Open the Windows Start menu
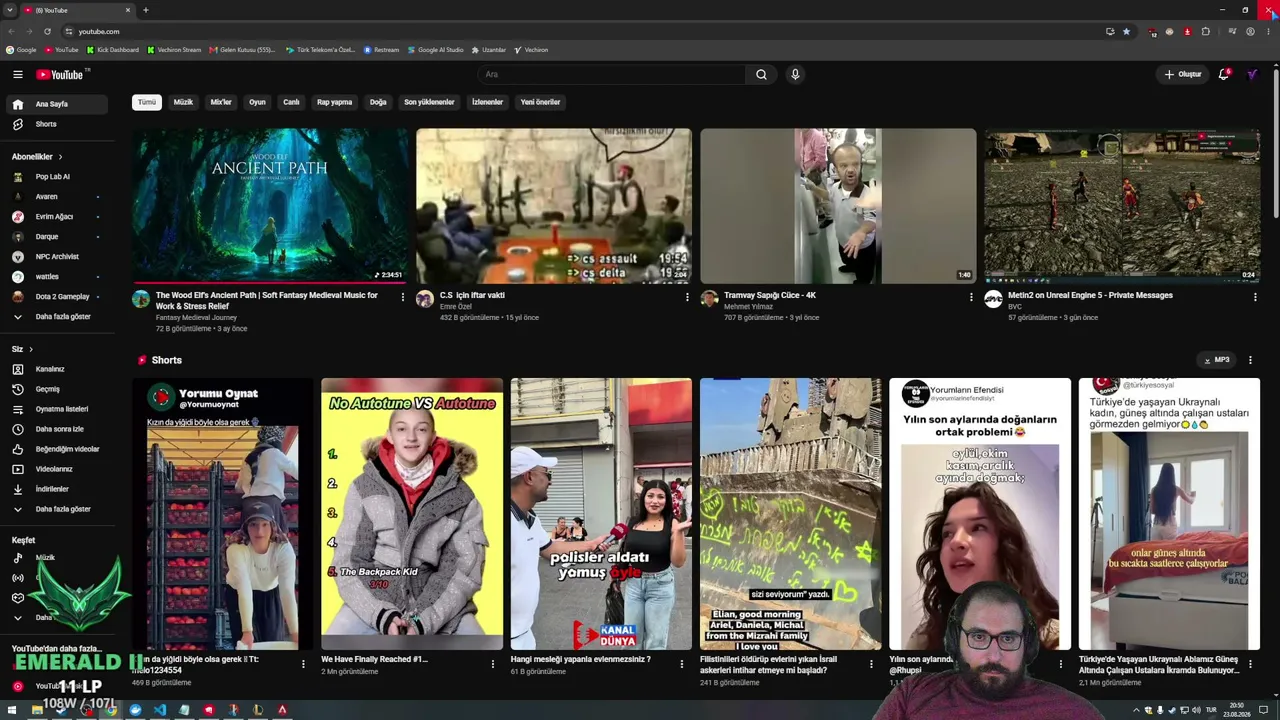This screenshot has height=720, width=1280. [x=12, y=710]
